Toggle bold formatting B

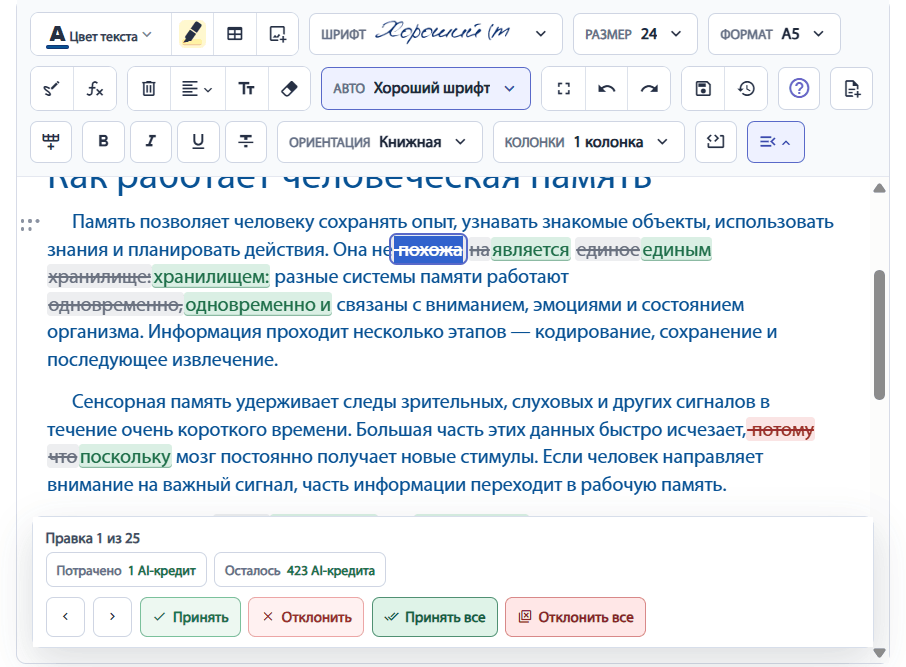tap(103, 142)
